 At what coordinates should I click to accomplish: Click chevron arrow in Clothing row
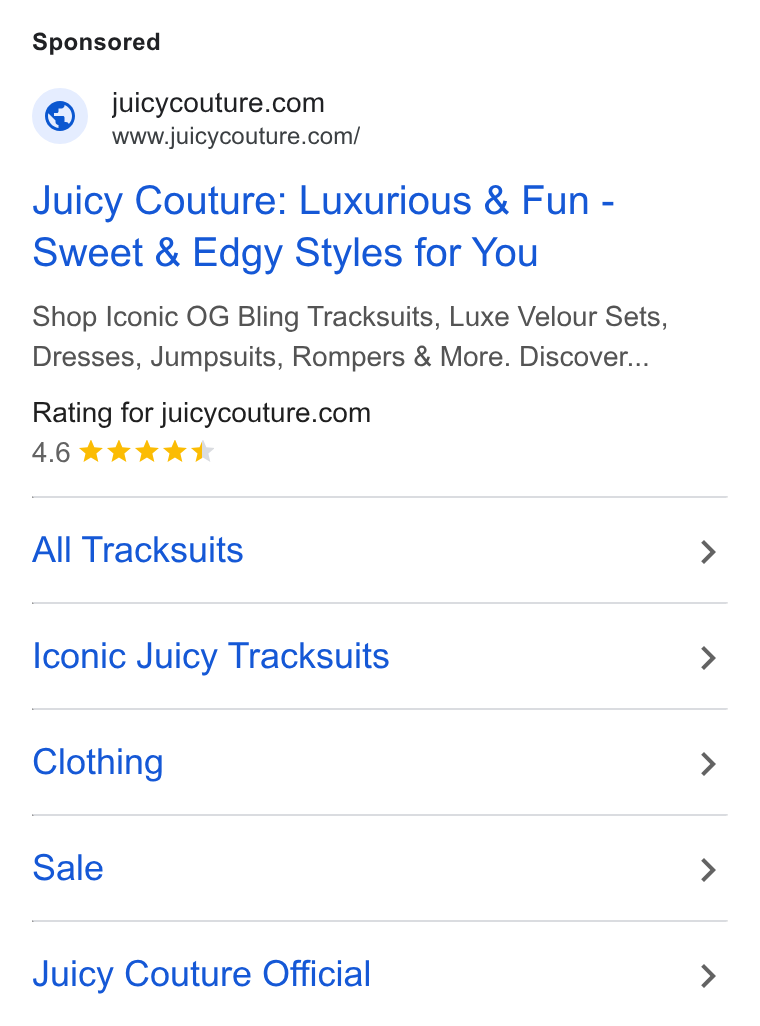(708, 764)
